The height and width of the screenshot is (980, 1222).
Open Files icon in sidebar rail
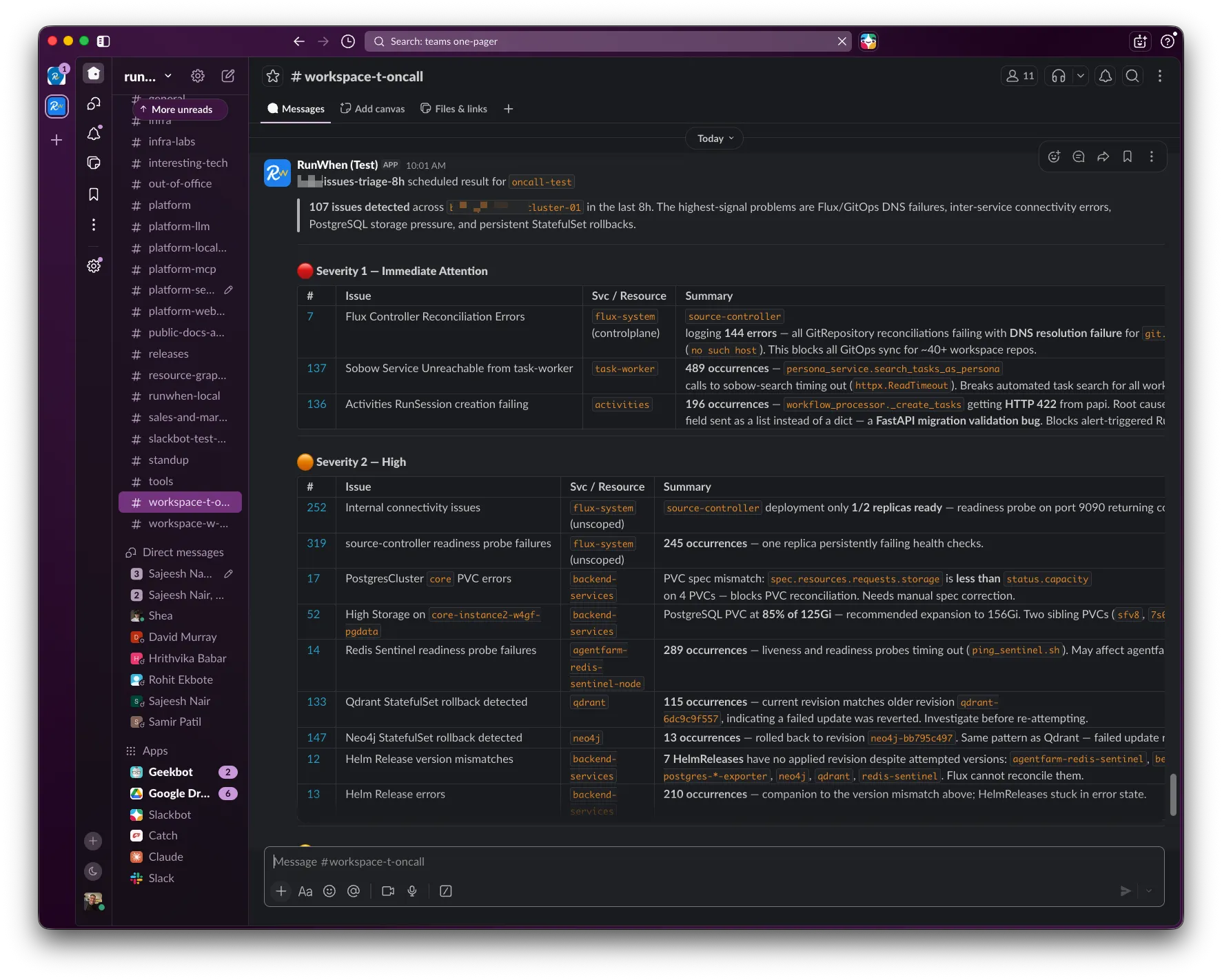coord(94,163)
